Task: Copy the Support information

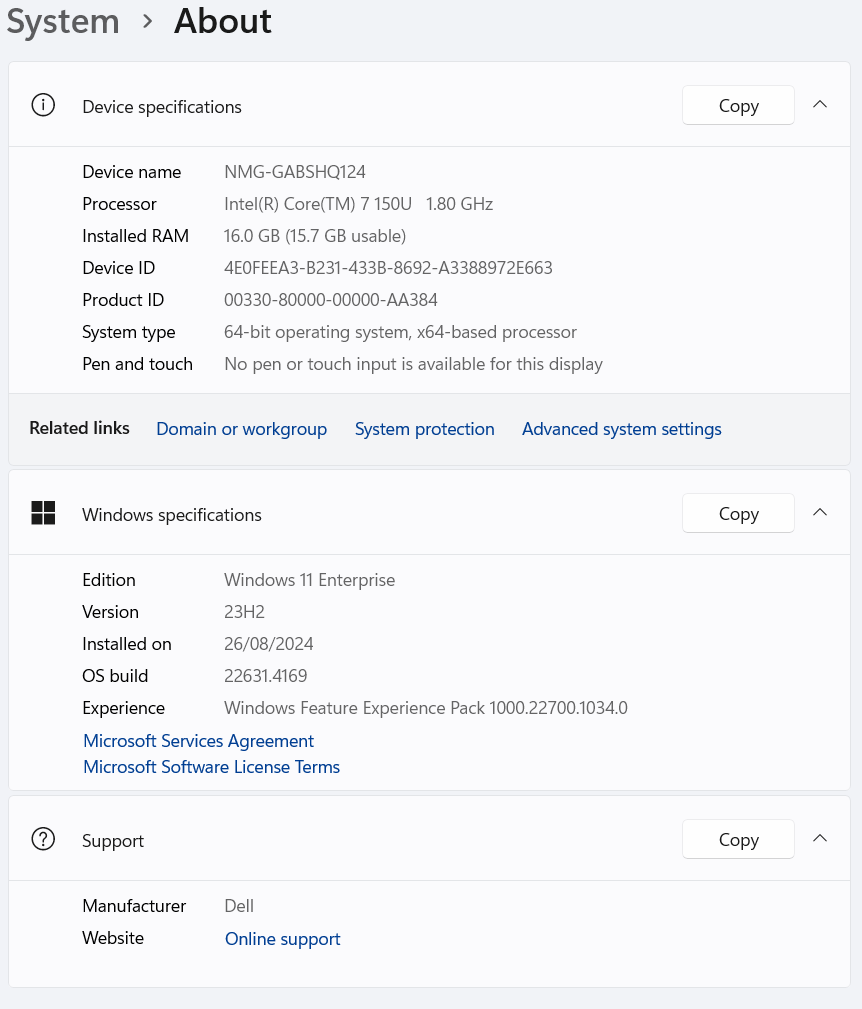Action: click(738, 839)
